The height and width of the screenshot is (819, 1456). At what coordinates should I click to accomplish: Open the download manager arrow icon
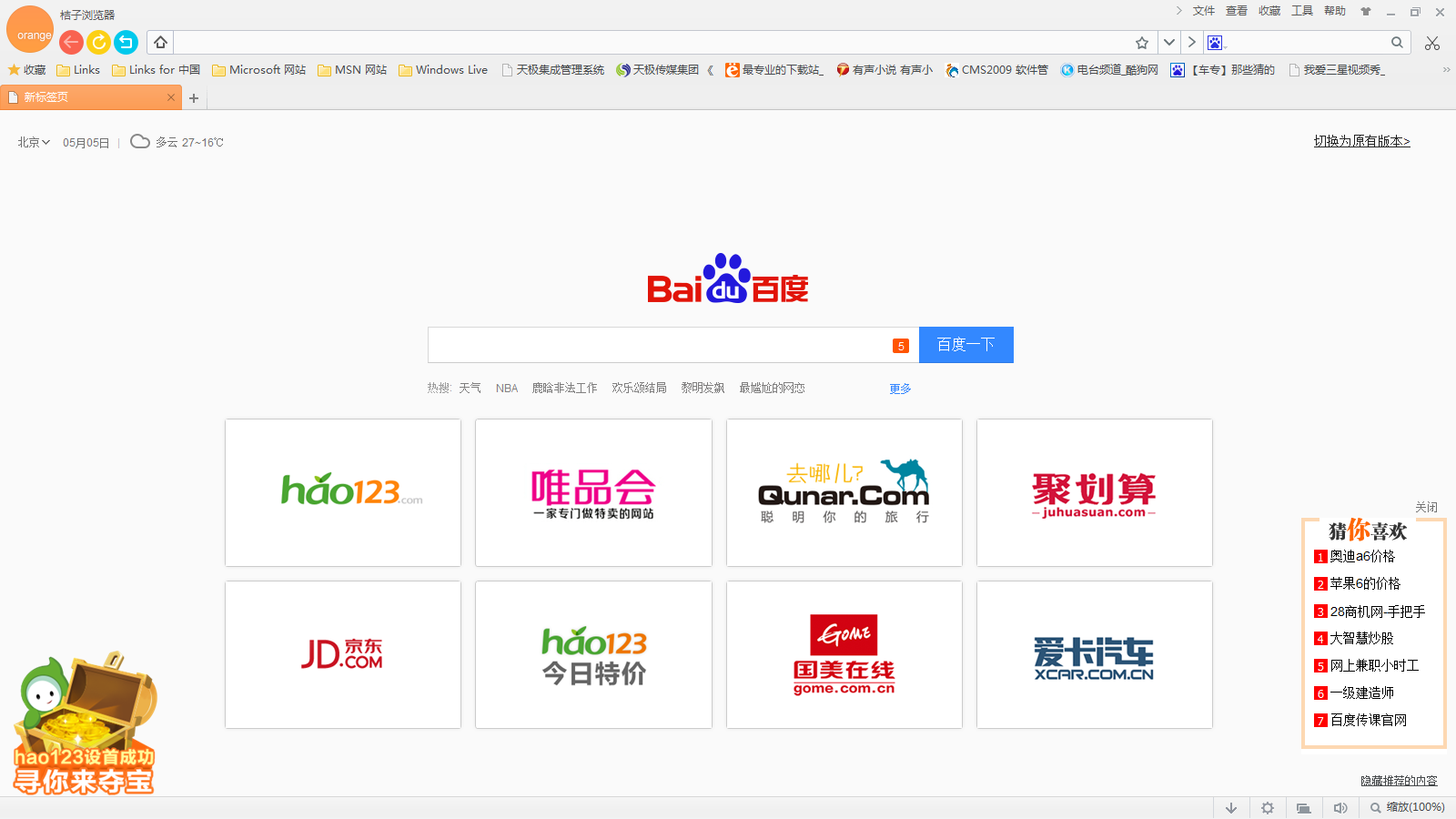[x=1231, y=807]
